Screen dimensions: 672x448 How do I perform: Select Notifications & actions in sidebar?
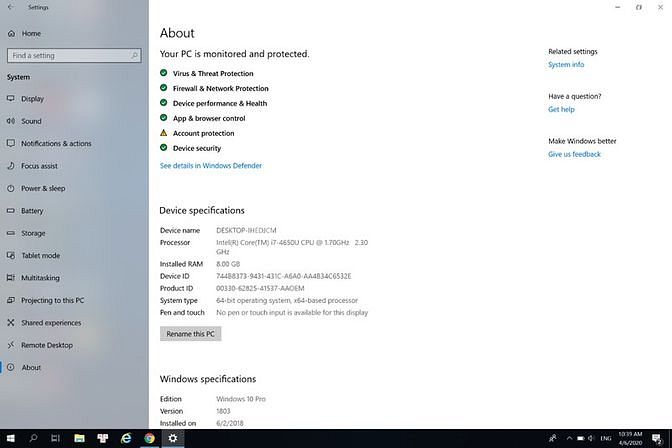click(56, 144)
